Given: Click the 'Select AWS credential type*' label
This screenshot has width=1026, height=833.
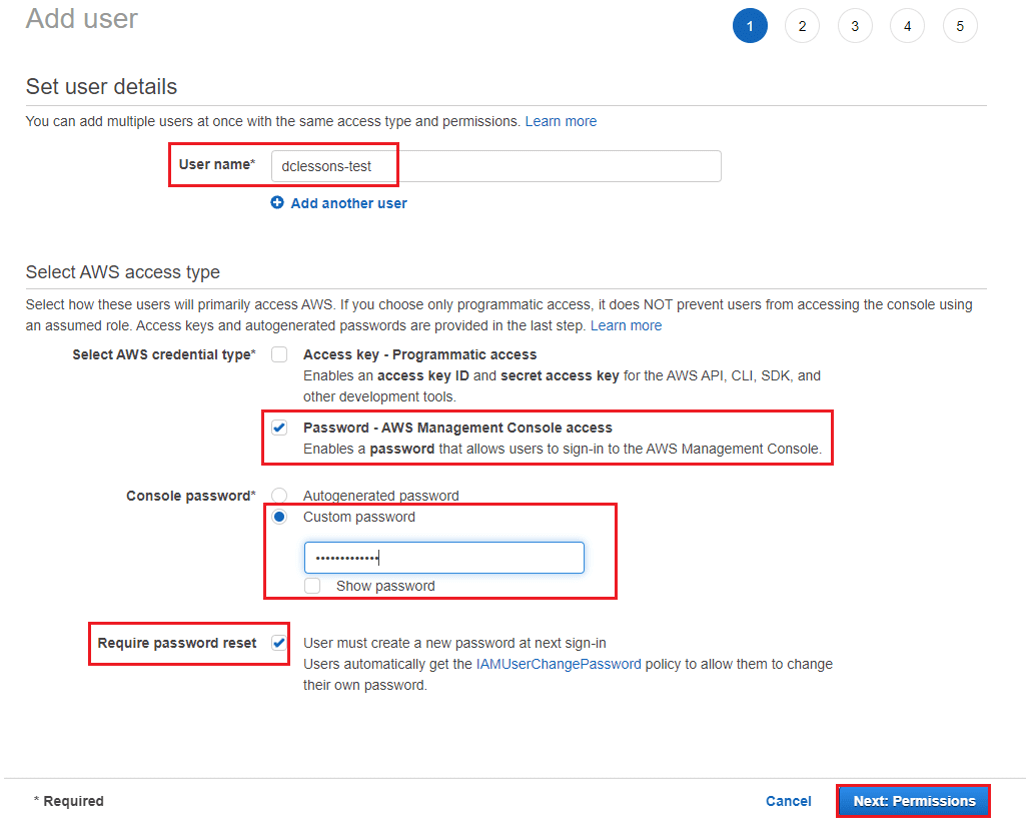Looking at the screenshot, I should coord(164,355).
